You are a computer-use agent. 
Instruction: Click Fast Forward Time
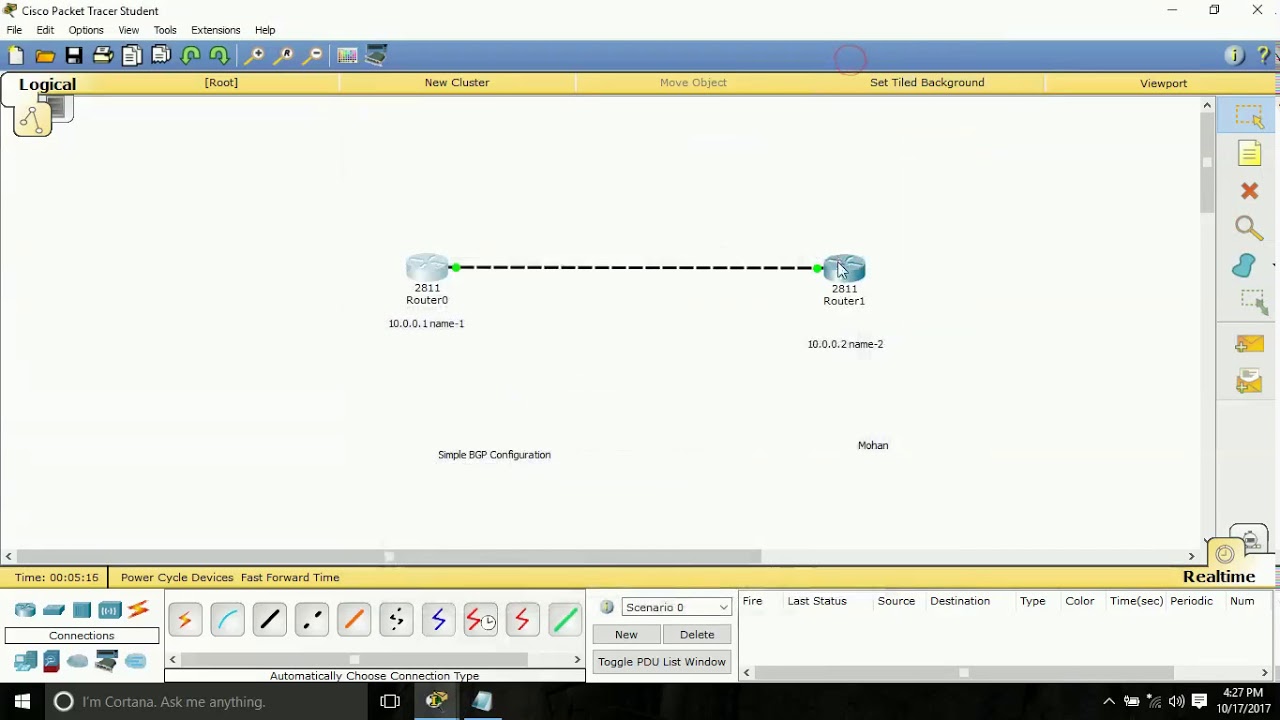tap(290, 578)
